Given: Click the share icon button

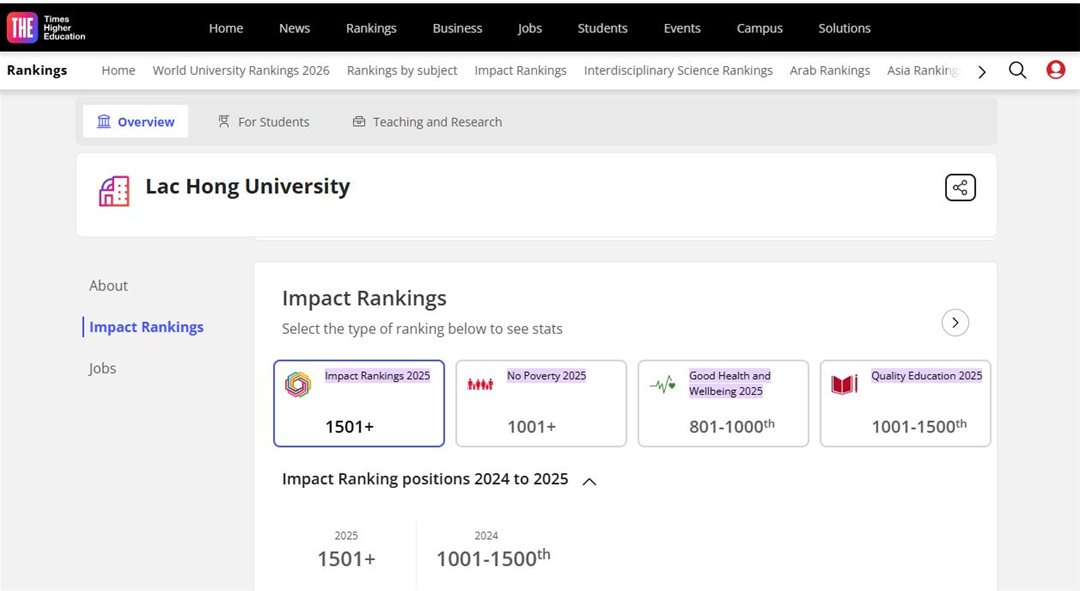Looking at the screenshot, I should (x=960, y=187).
